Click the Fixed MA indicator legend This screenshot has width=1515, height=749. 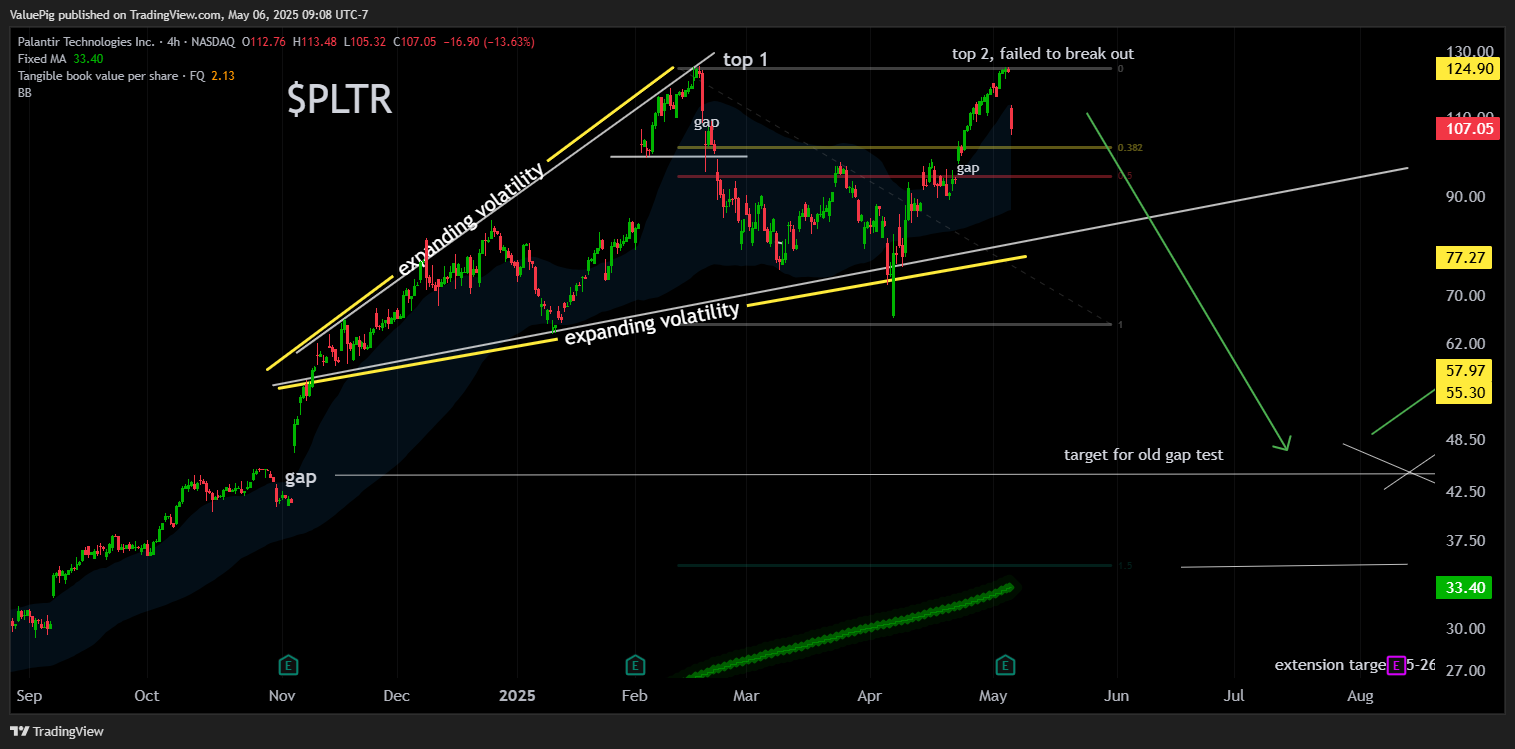tap(60, 59)
